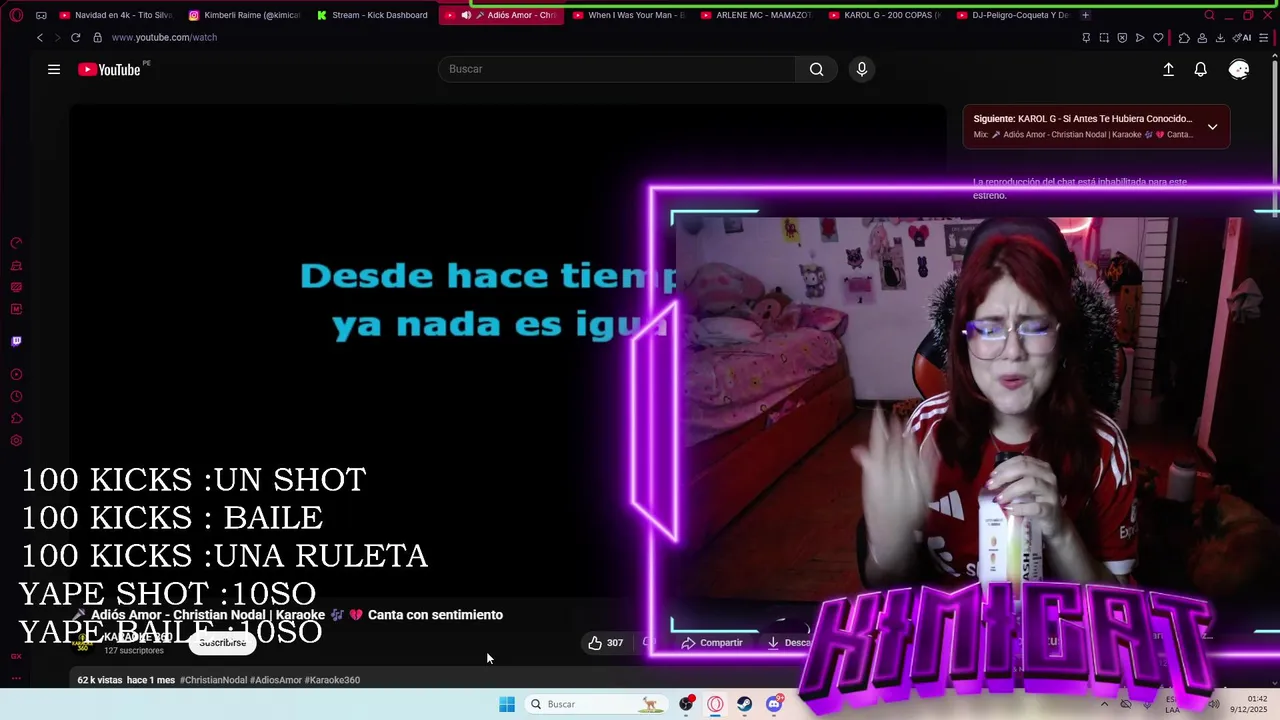Focus the YouTube Buscar search field
1280x720 pixels.
[617, 69]
